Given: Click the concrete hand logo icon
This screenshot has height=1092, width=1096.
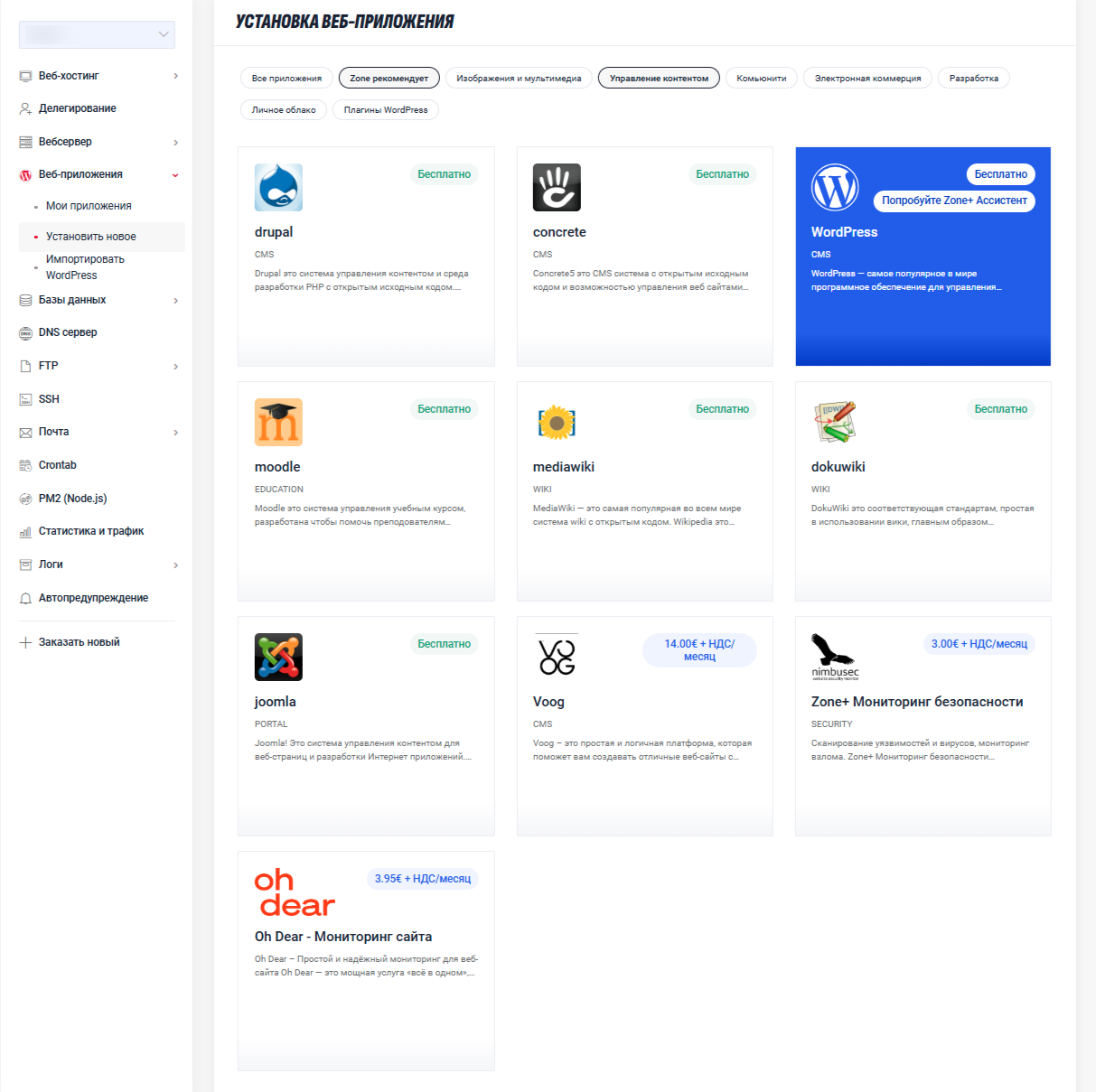Looking at the screenshot, I should coord(557,187).
